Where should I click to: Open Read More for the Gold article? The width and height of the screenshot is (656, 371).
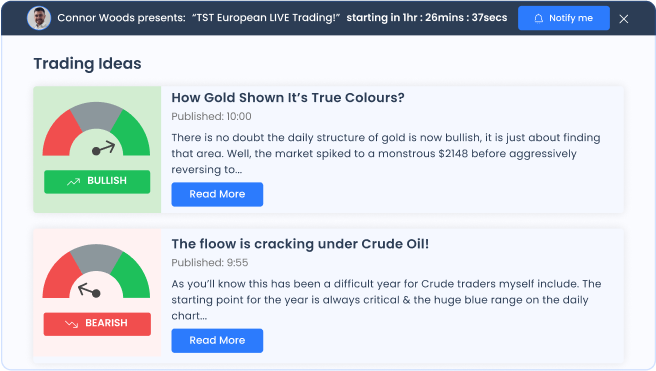coord(217,194)
